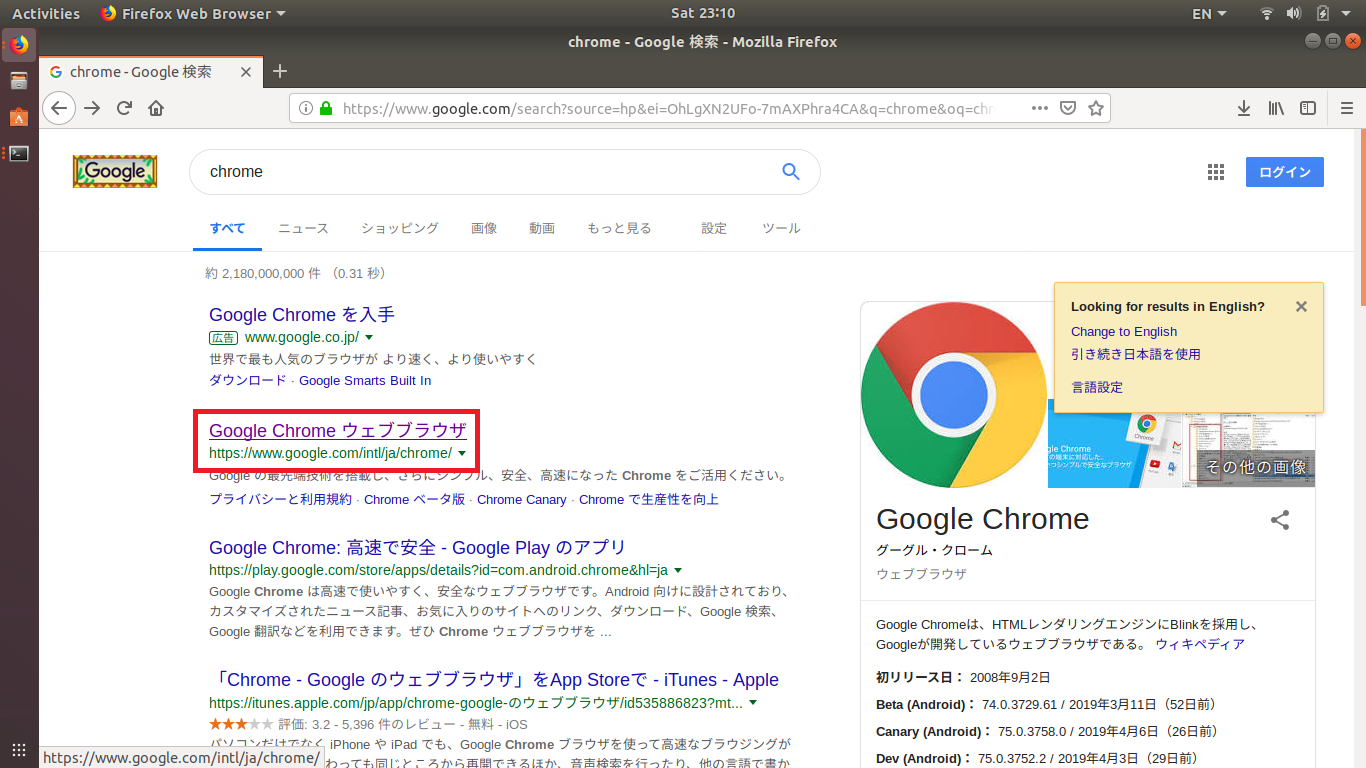Viewport: 1366px width, 768px height.
Task: Click the large Chrome logo image
Action: click(954, 394)
